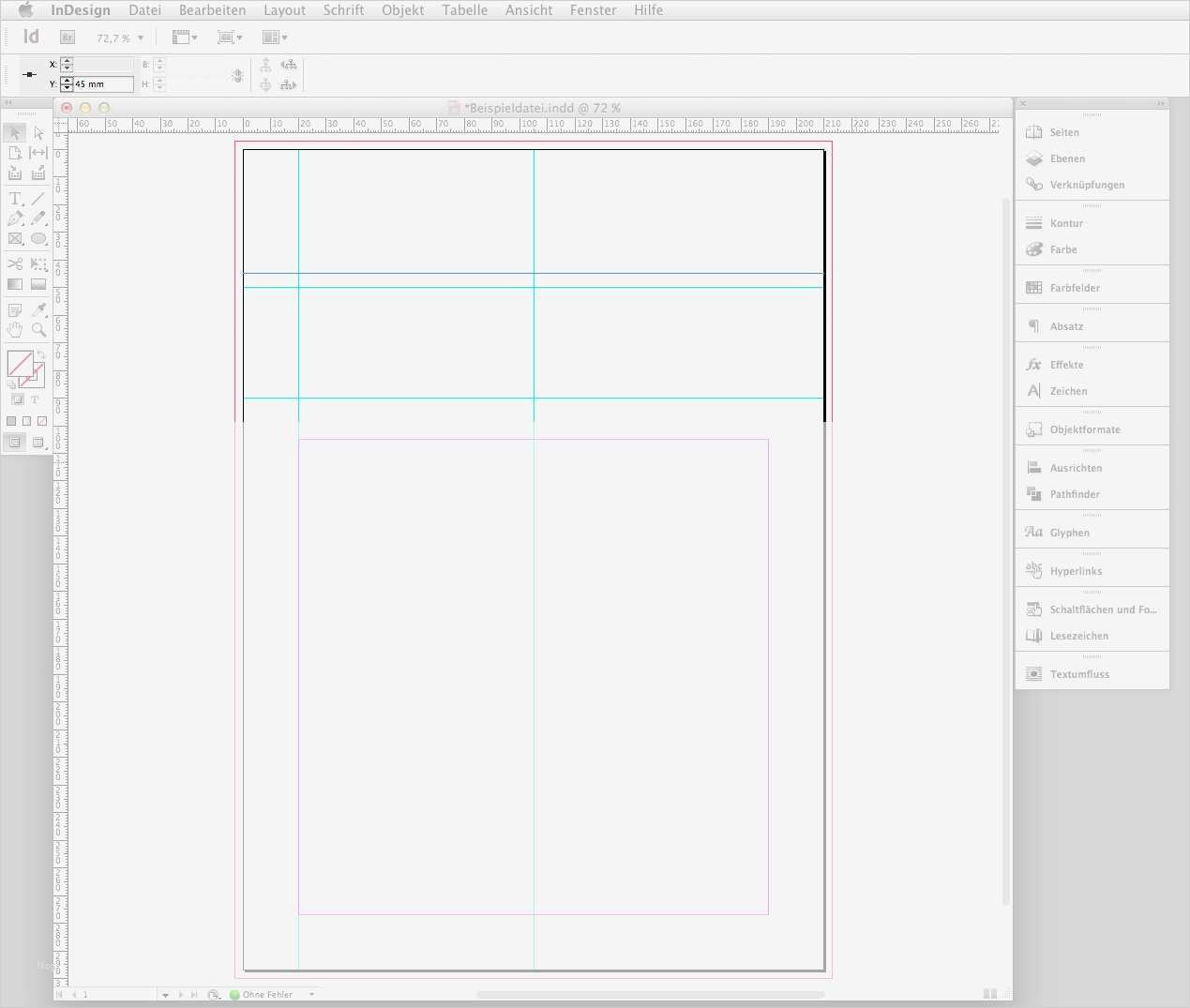
Task: Activate the Hand tool
Action: [x=15, y=330]
